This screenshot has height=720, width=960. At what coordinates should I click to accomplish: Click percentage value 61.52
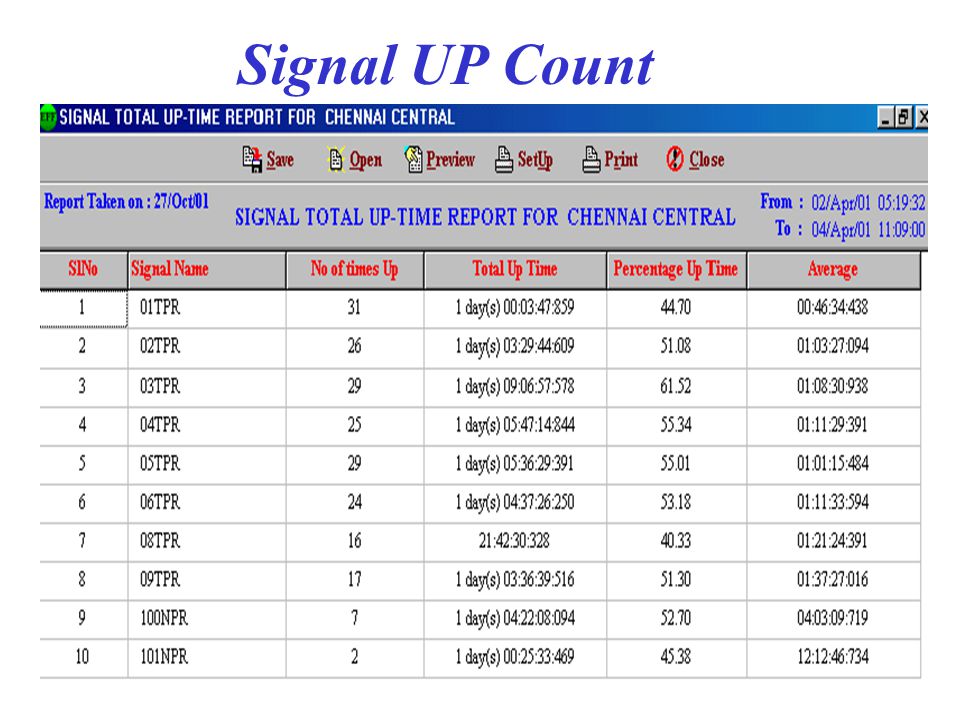click(x=676, y=386)
